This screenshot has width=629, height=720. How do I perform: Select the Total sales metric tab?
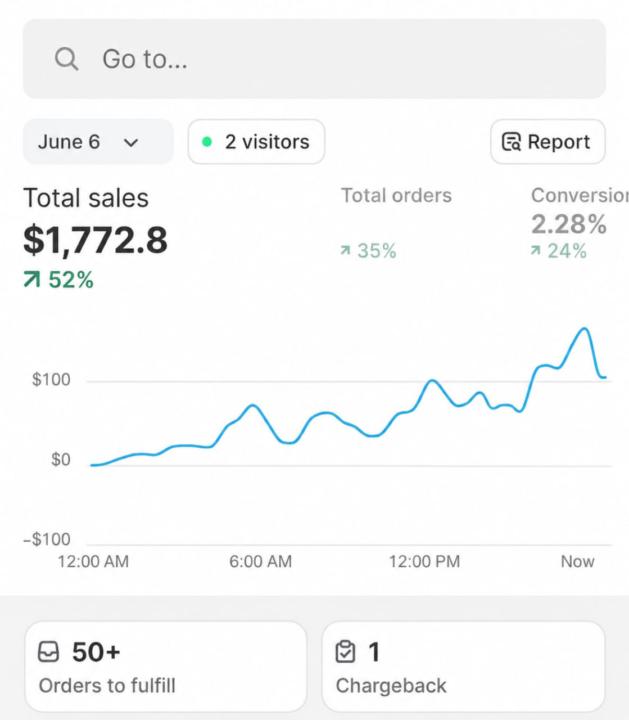(86, 198)
